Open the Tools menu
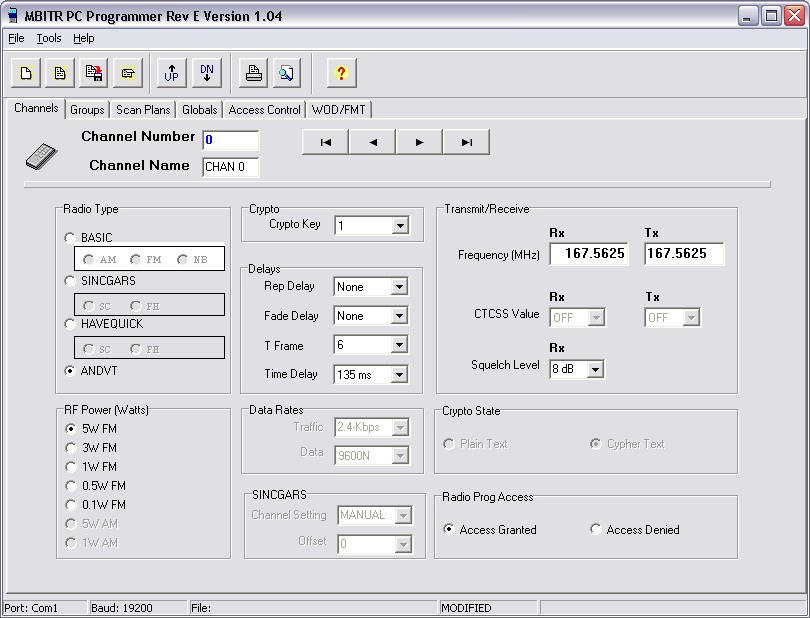Viewport: 810px width, 618px height. [49, 38]
